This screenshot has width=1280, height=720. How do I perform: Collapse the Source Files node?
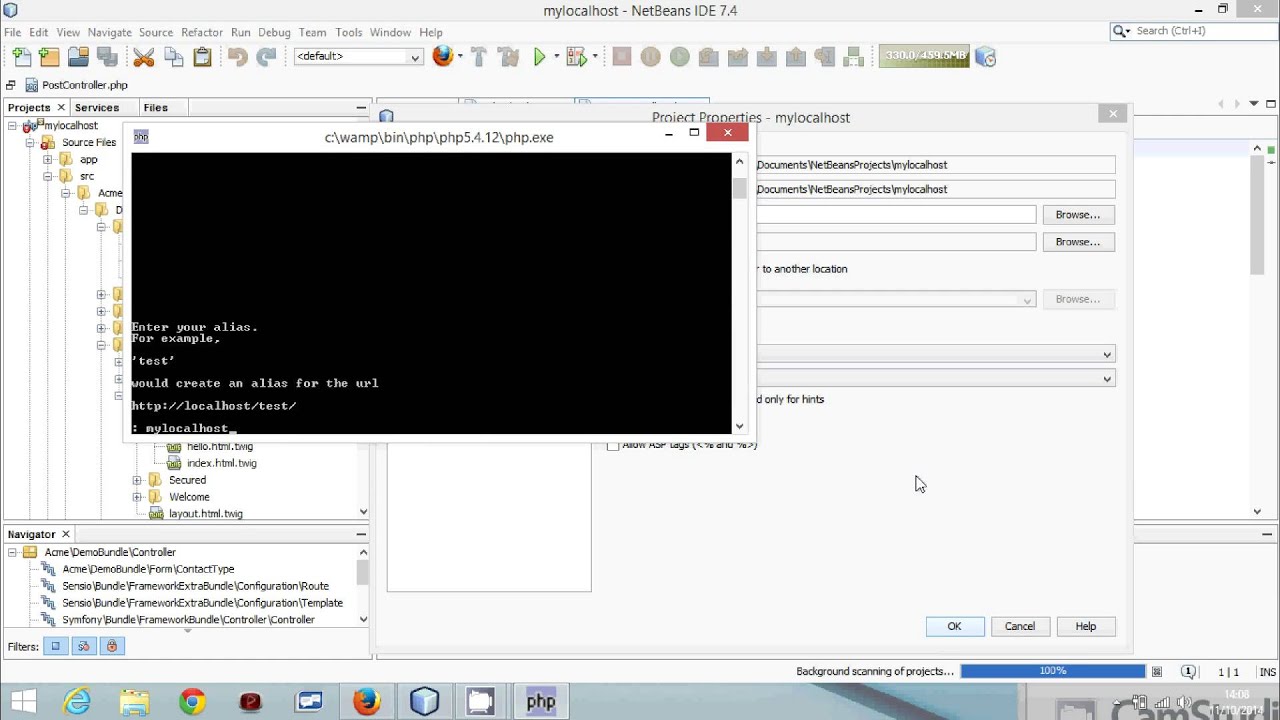pyautogui.click(x=30, y=143)
